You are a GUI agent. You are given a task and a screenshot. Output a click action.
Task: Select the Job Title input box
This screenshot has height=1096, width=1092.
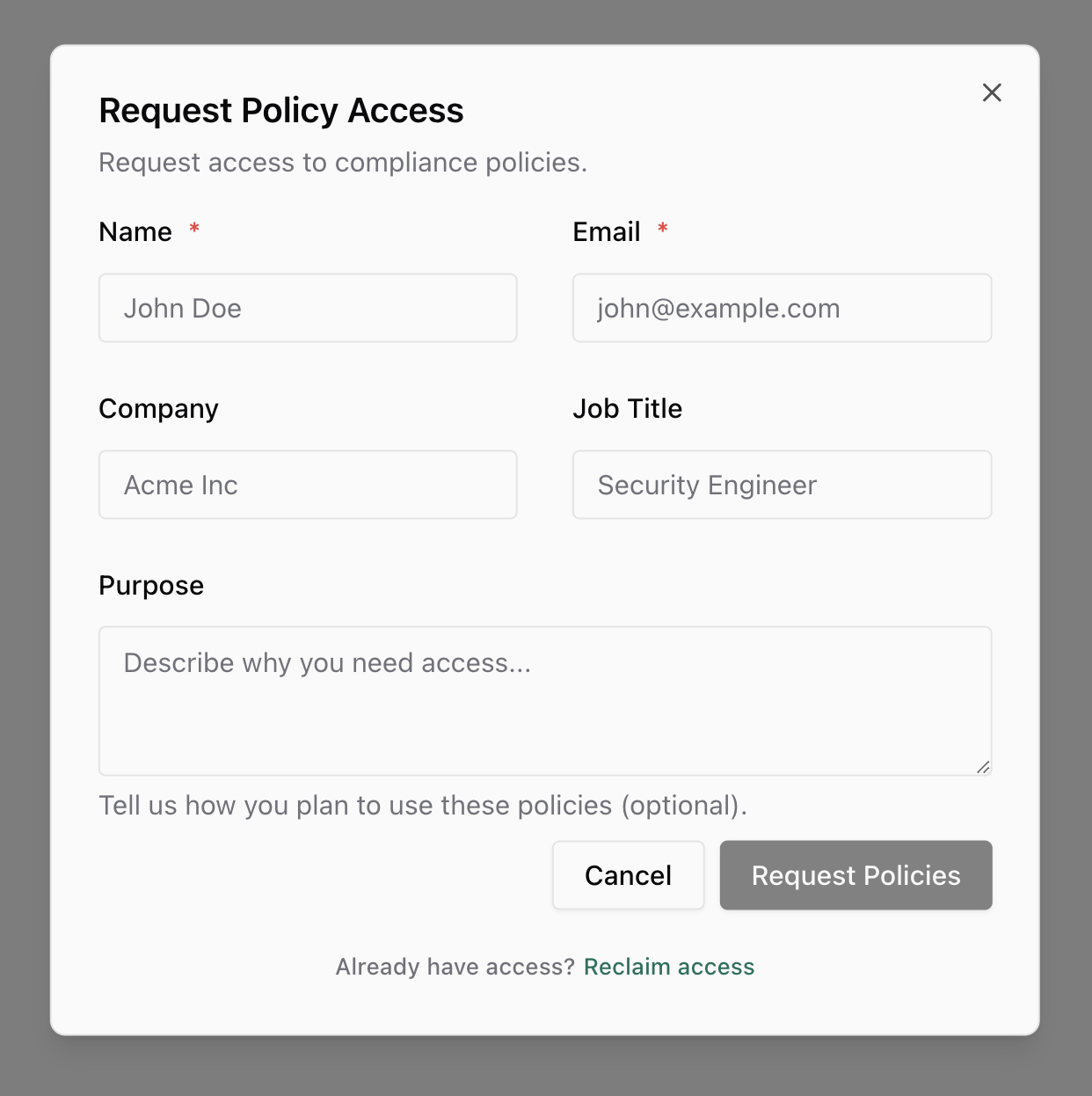tap(781, 485)
